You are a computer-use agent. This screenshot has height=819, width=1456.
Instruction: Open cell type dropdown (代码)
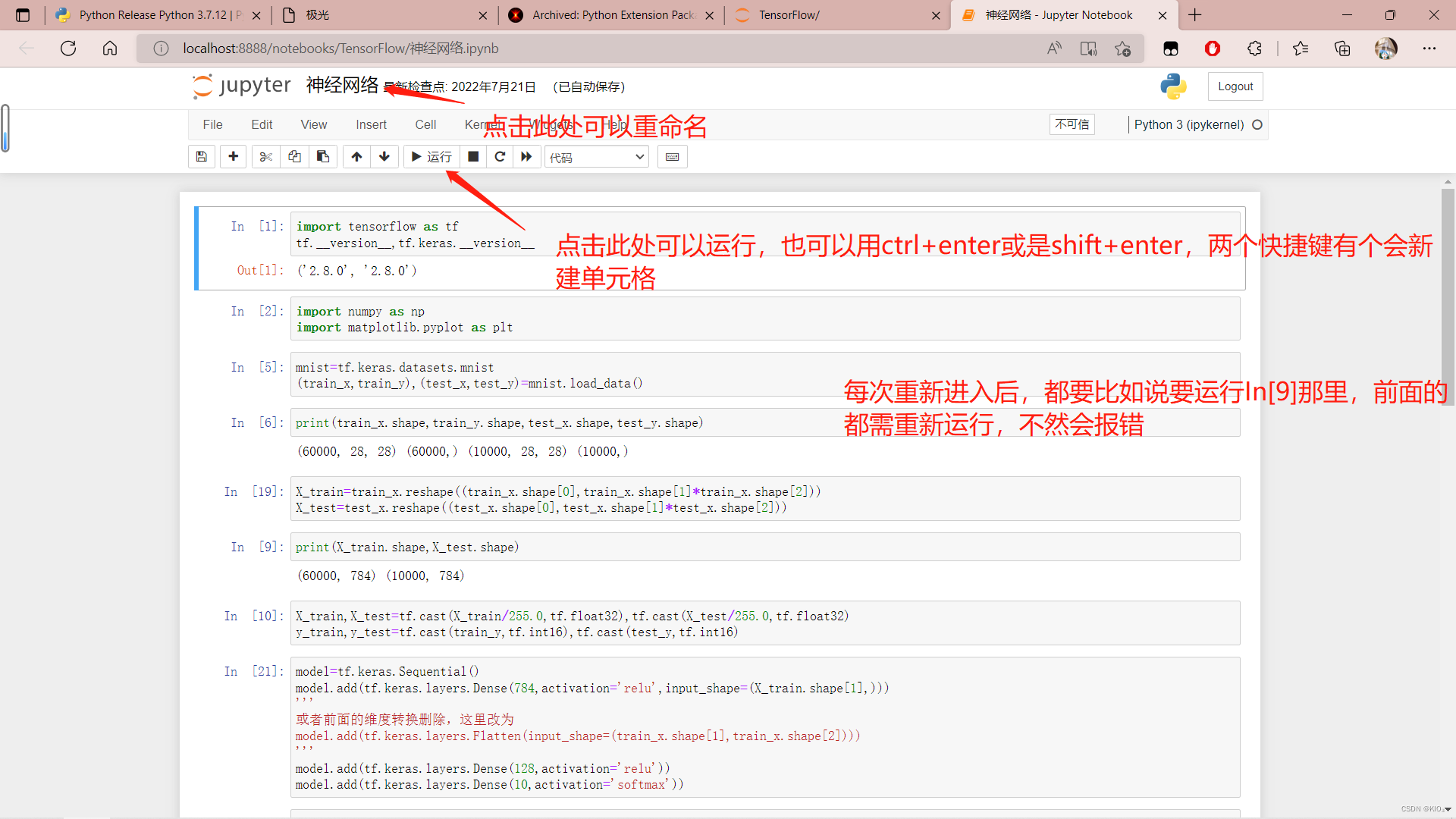coord(597,157)
